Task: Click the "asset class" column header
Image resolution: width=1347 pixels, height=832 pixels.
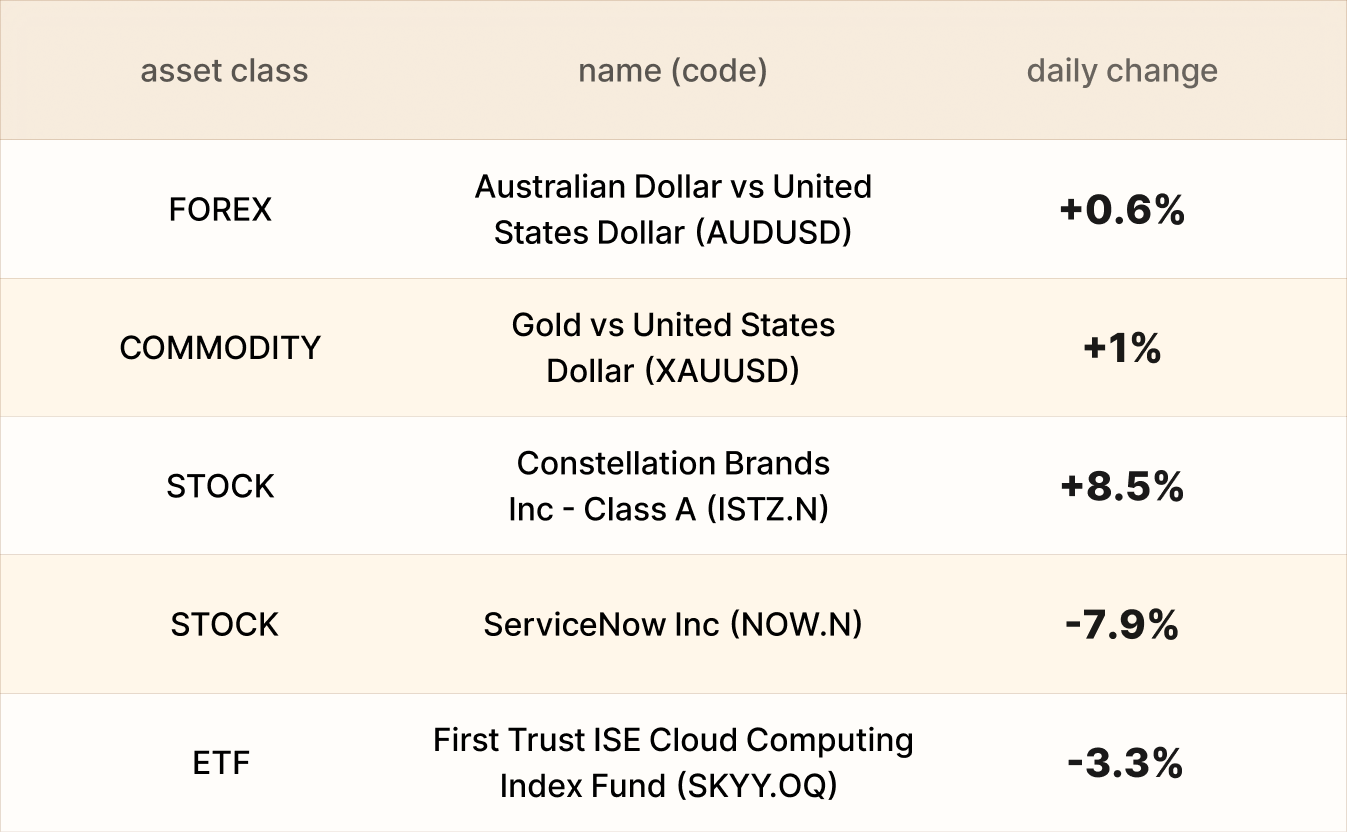Action: [x=224, y=71]
